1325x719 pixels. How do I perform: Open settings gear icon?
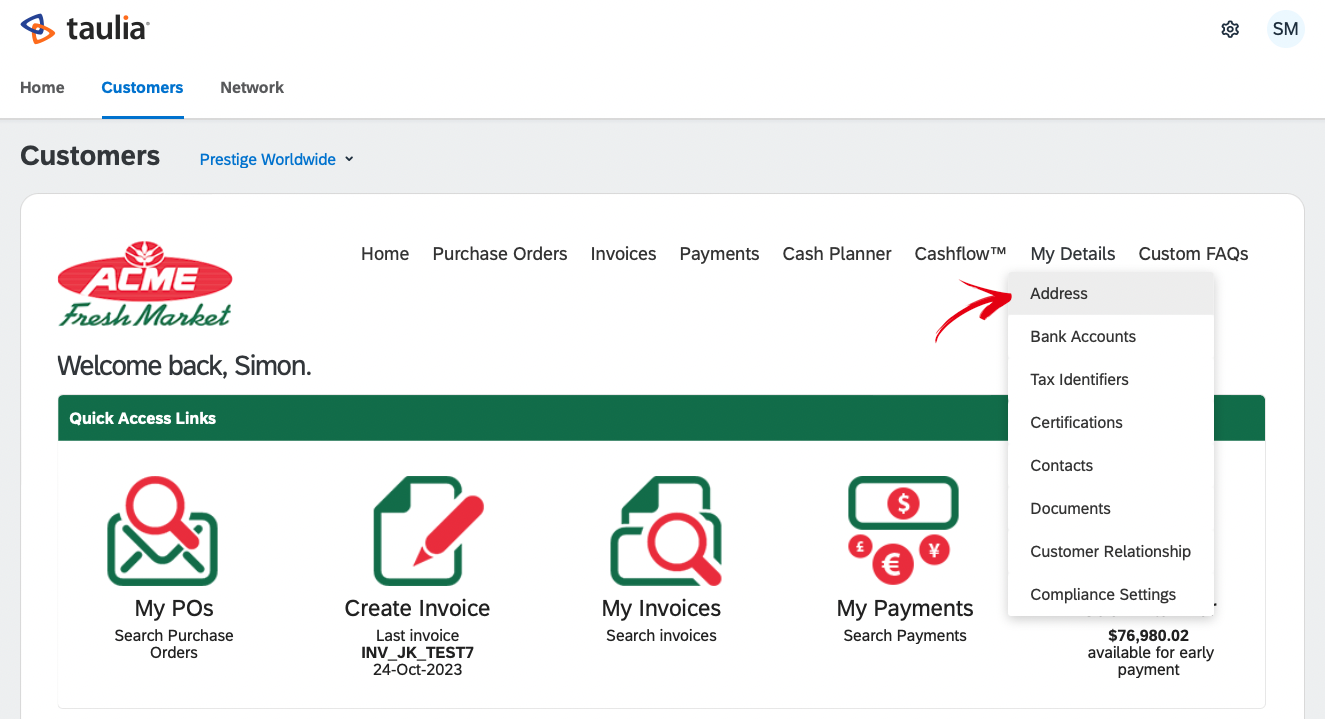[1230, 29]
